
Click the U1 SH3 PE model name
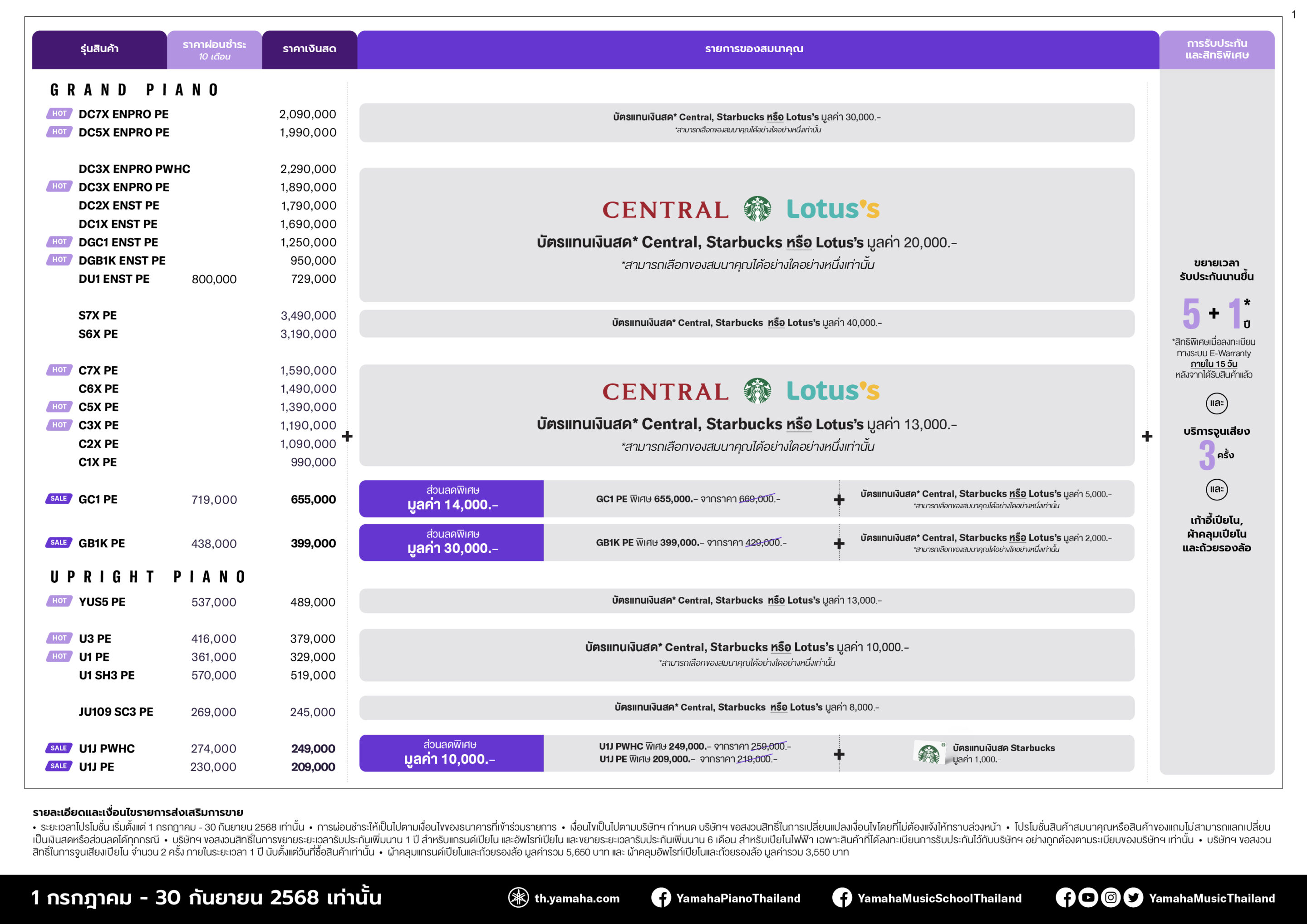tap(107, 675)
